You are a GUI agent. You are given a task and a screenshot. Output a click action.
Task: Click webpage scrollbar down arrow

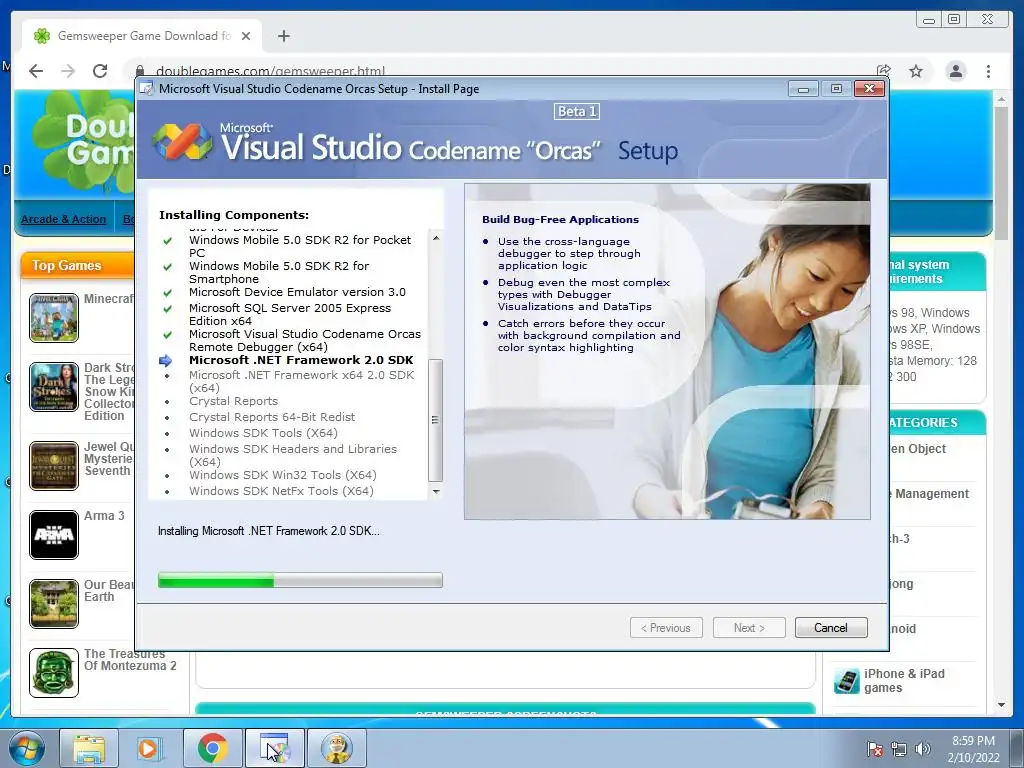click(x=1001, y=705)
